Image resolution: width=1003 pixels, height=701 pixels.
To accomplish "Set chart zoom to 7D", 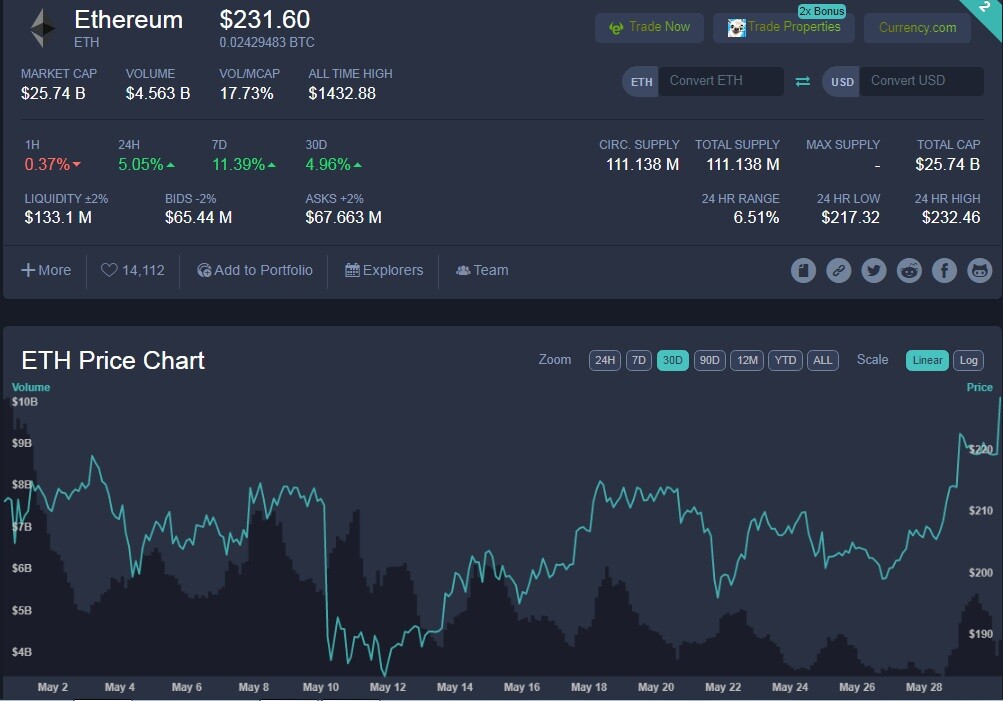I will pos(638,360).
